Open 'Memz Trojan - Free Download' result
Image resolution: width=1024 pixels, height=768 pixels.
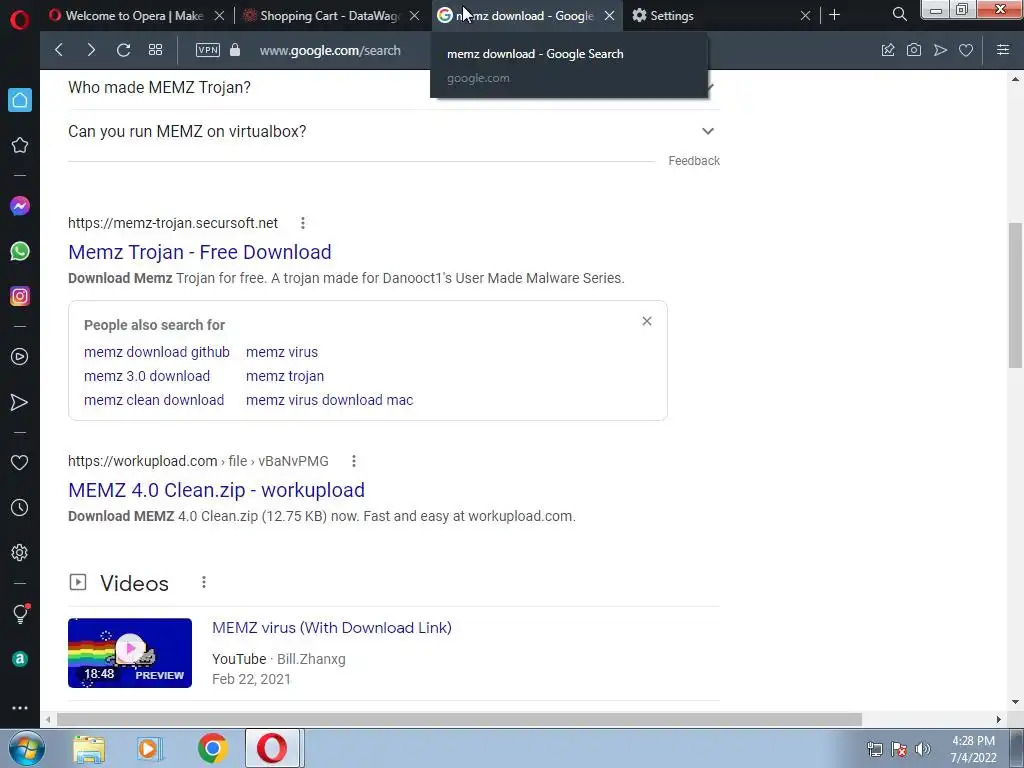pyautogui.click(x=200, y=252)
